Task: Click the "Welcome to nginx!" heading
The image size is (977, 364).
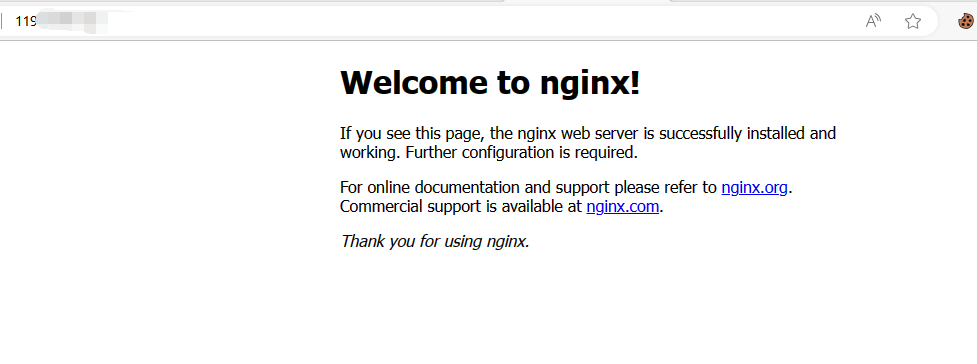Action: [490, 82]
